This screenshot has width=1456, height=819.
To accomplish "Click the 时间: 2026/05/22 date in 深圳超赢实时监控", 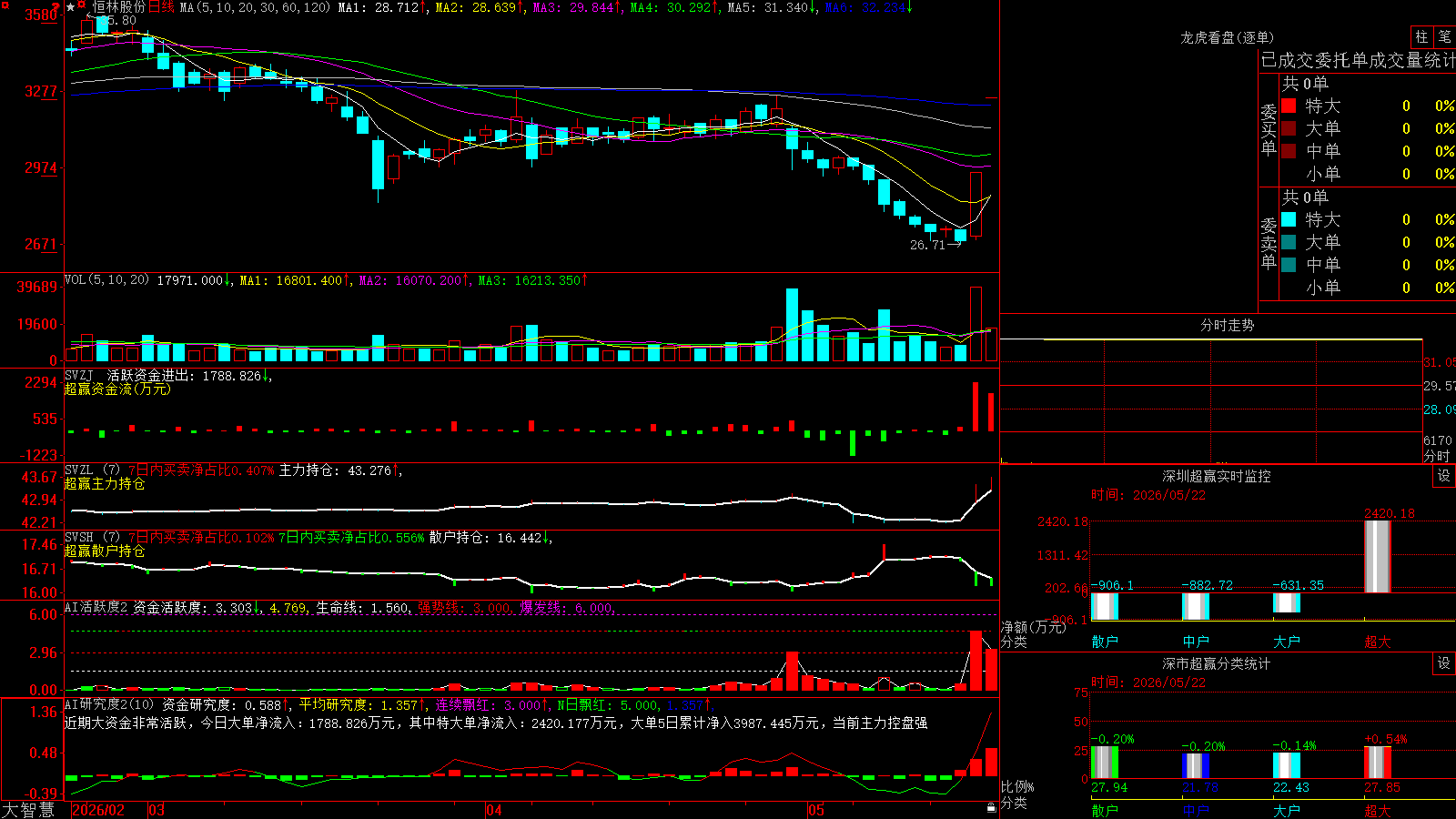I will click(1148, 495).
